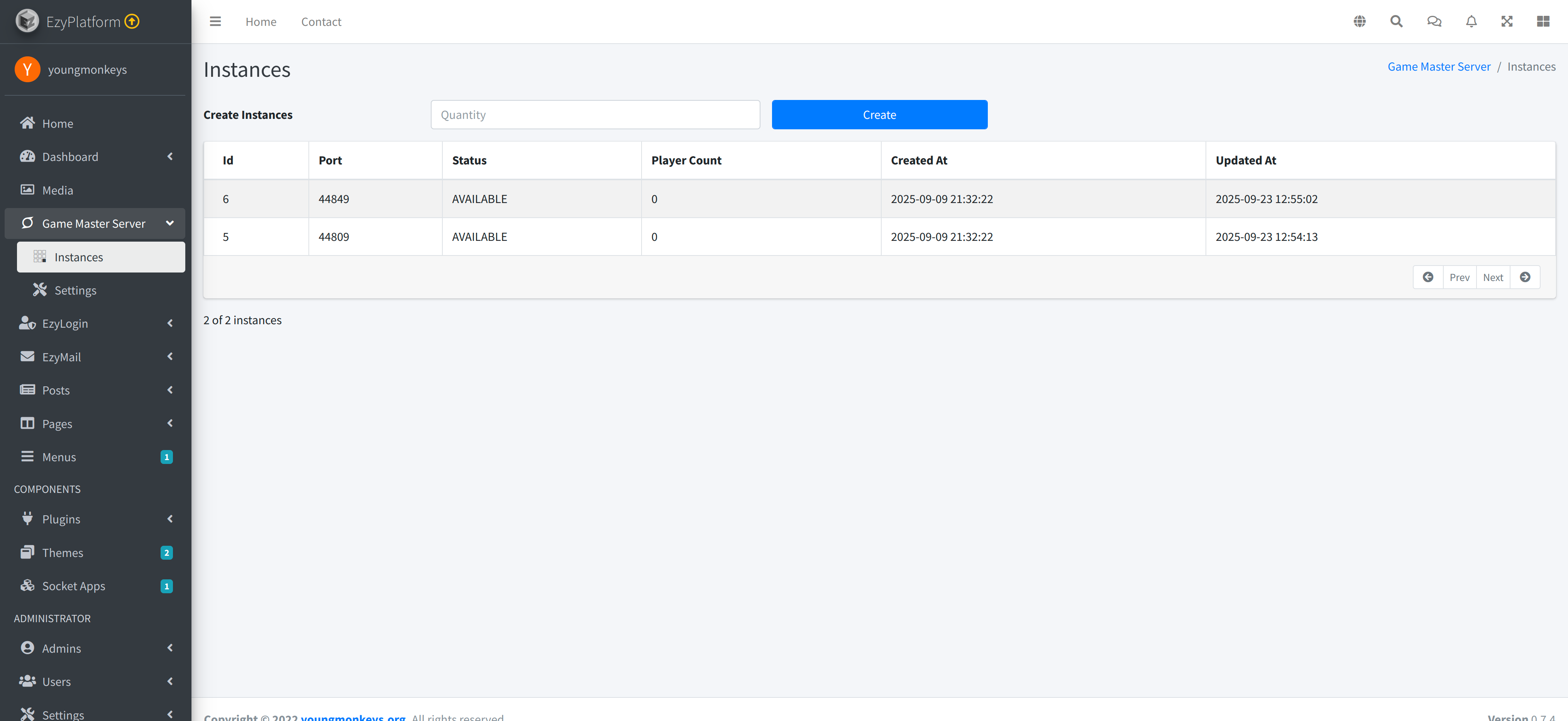This screenshot has height=721, width=1568.
Task: Open the search tool
Action: [1396, 21]
